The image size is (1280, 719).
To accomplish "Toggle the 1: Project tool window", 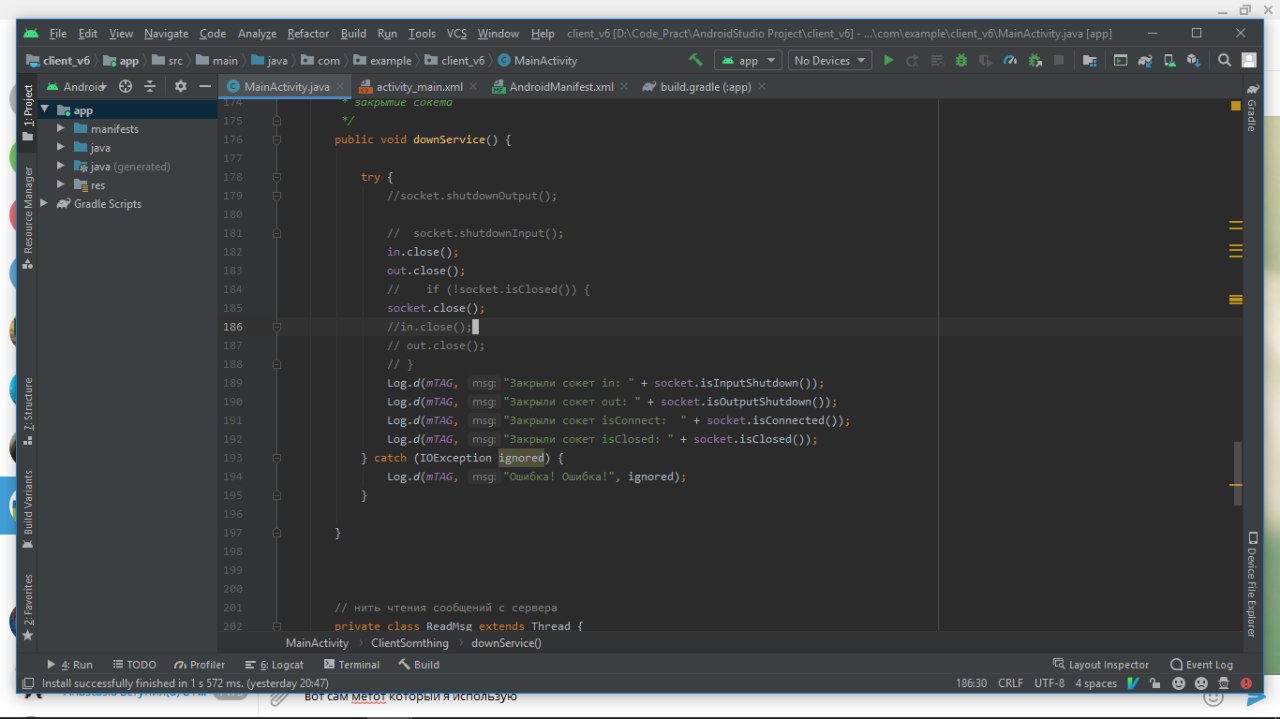I will pyautogui.click(x=28, y=113).
